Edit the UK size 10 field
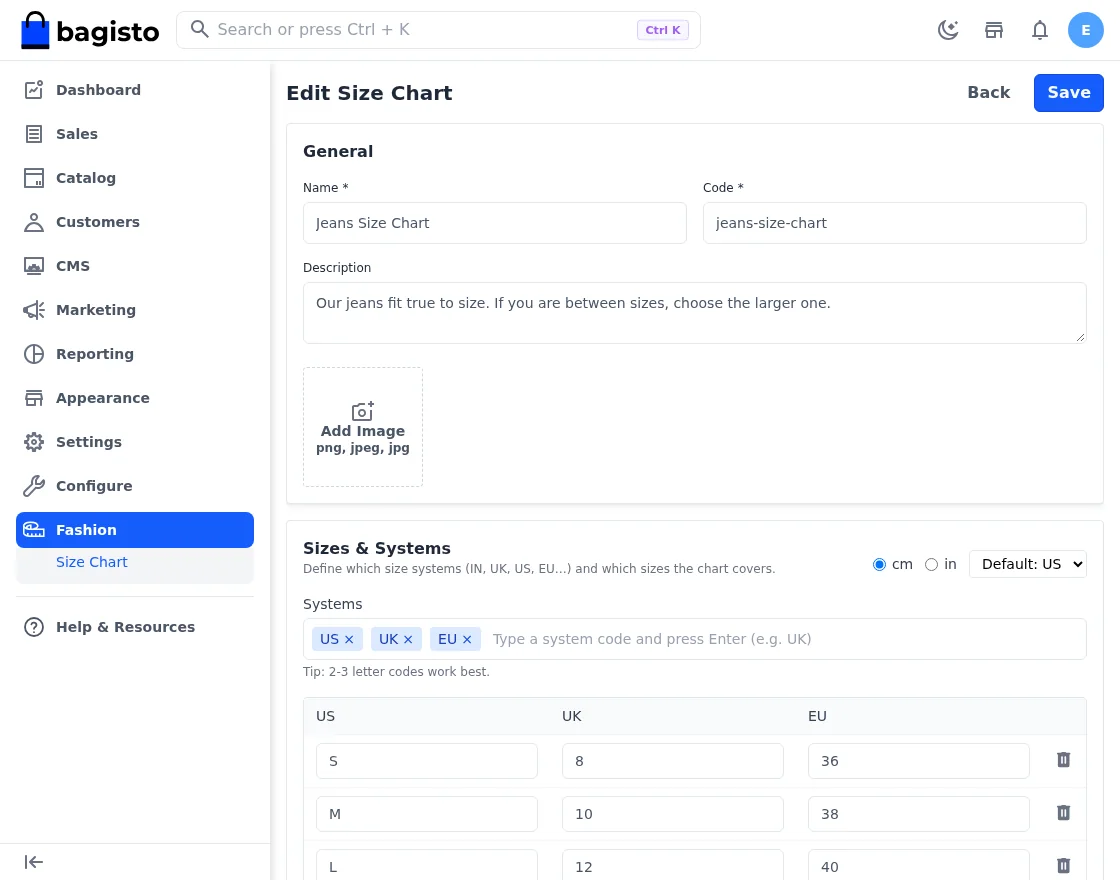Image resolution: width=1120 pixels, height=880 pixels. [x=672, y=814]
